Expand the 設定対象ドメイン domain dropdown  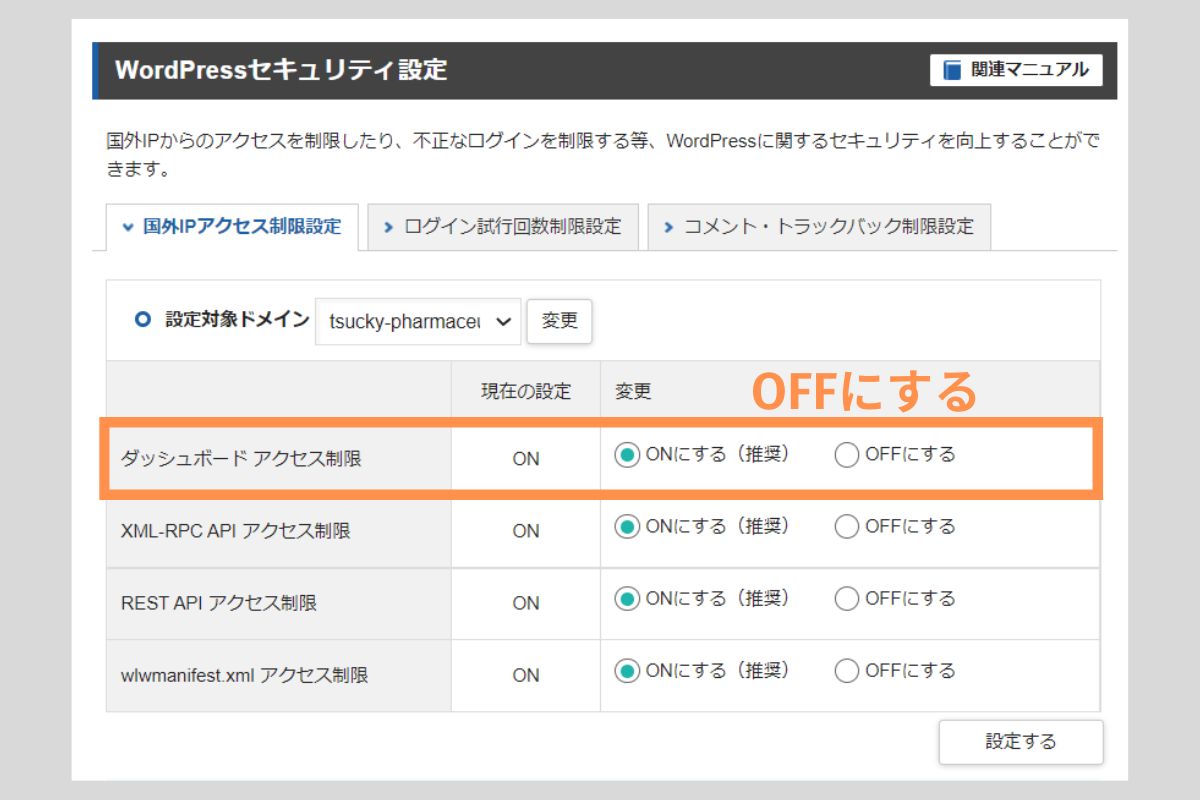[x=418, y=321]
